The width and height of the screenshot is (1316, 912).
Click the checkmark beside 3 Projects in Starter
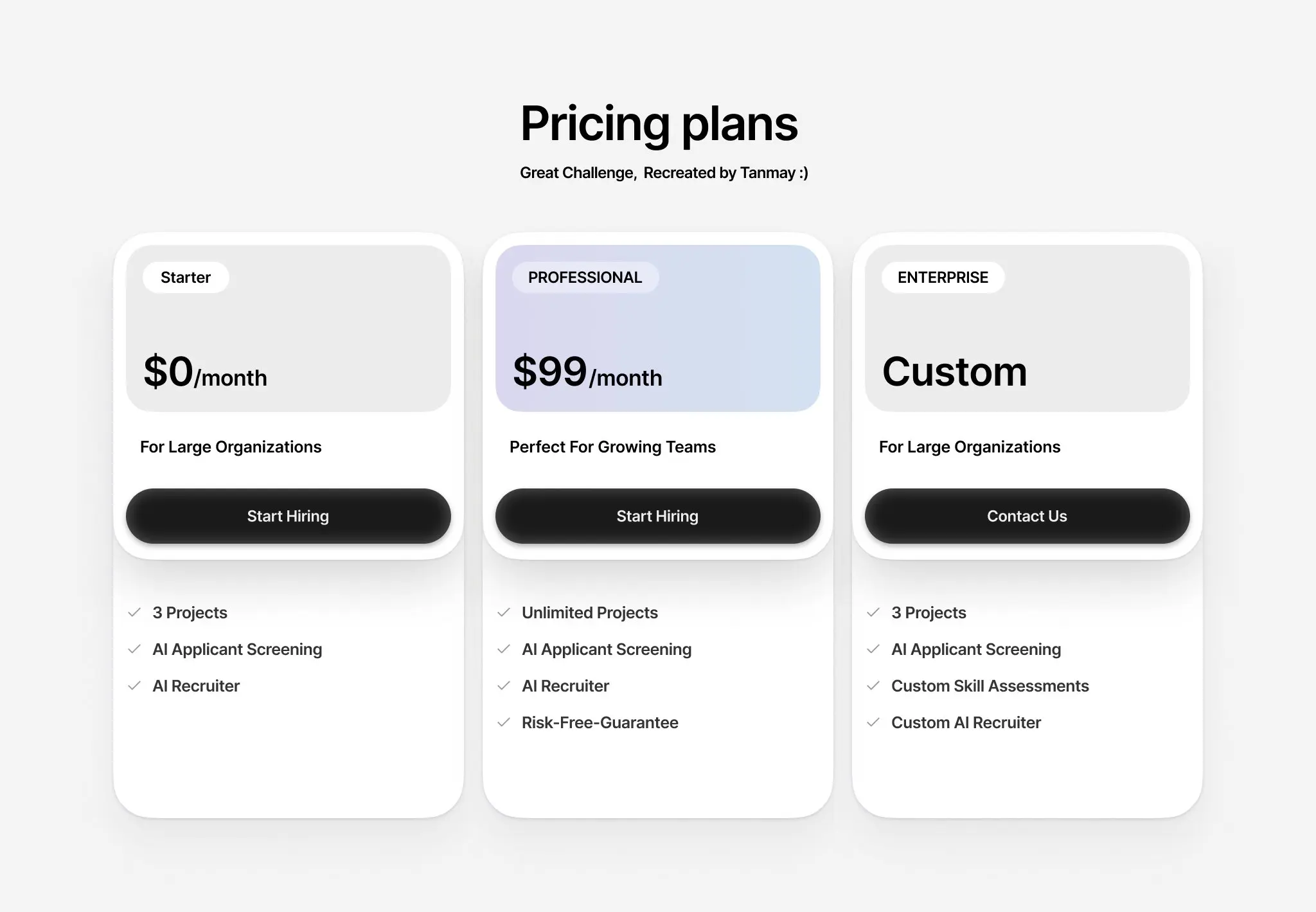136,612
